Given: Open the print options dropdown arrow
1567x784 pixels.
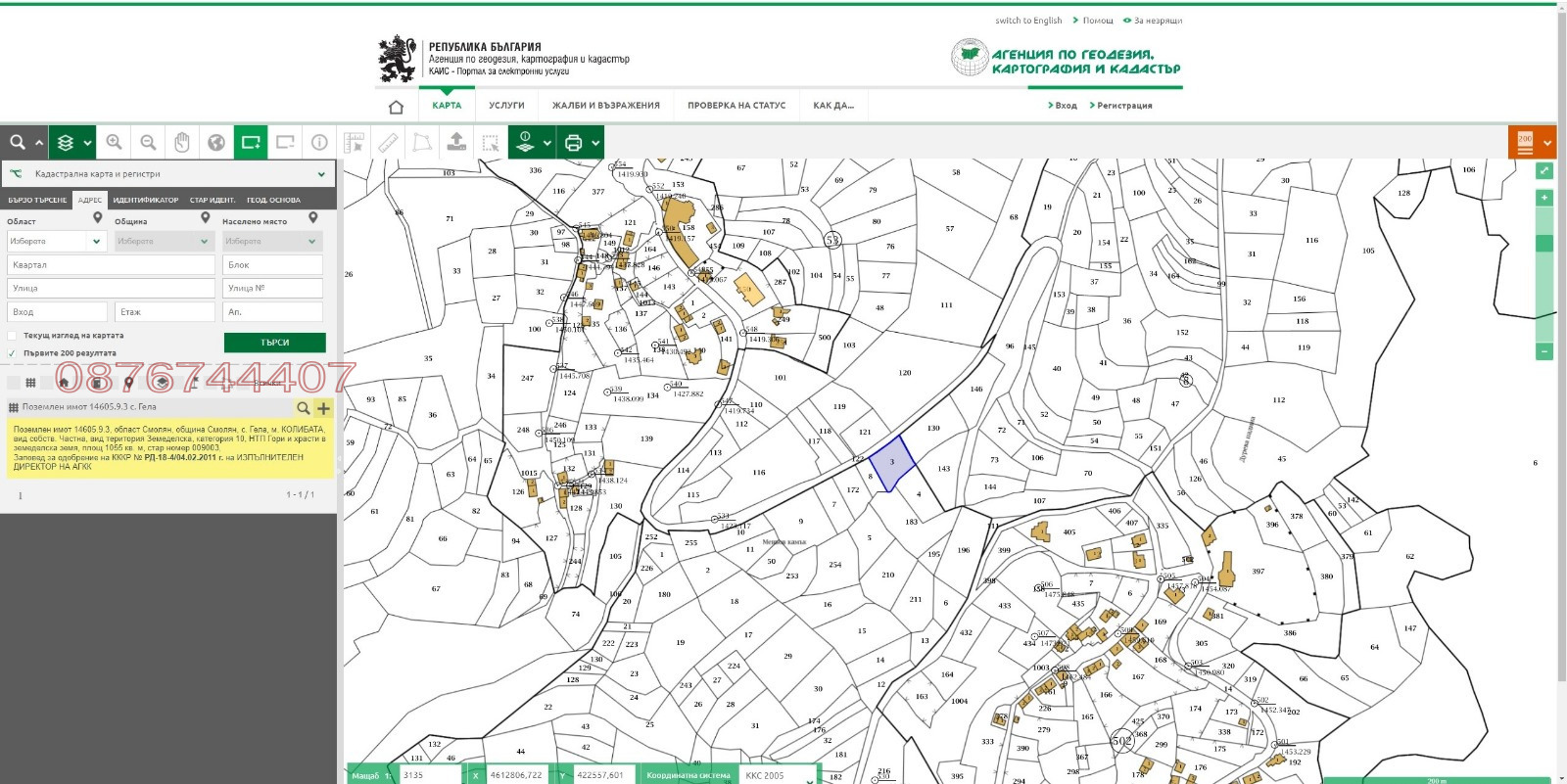Looking at the screenshot, I should click(x=595, y=143).
